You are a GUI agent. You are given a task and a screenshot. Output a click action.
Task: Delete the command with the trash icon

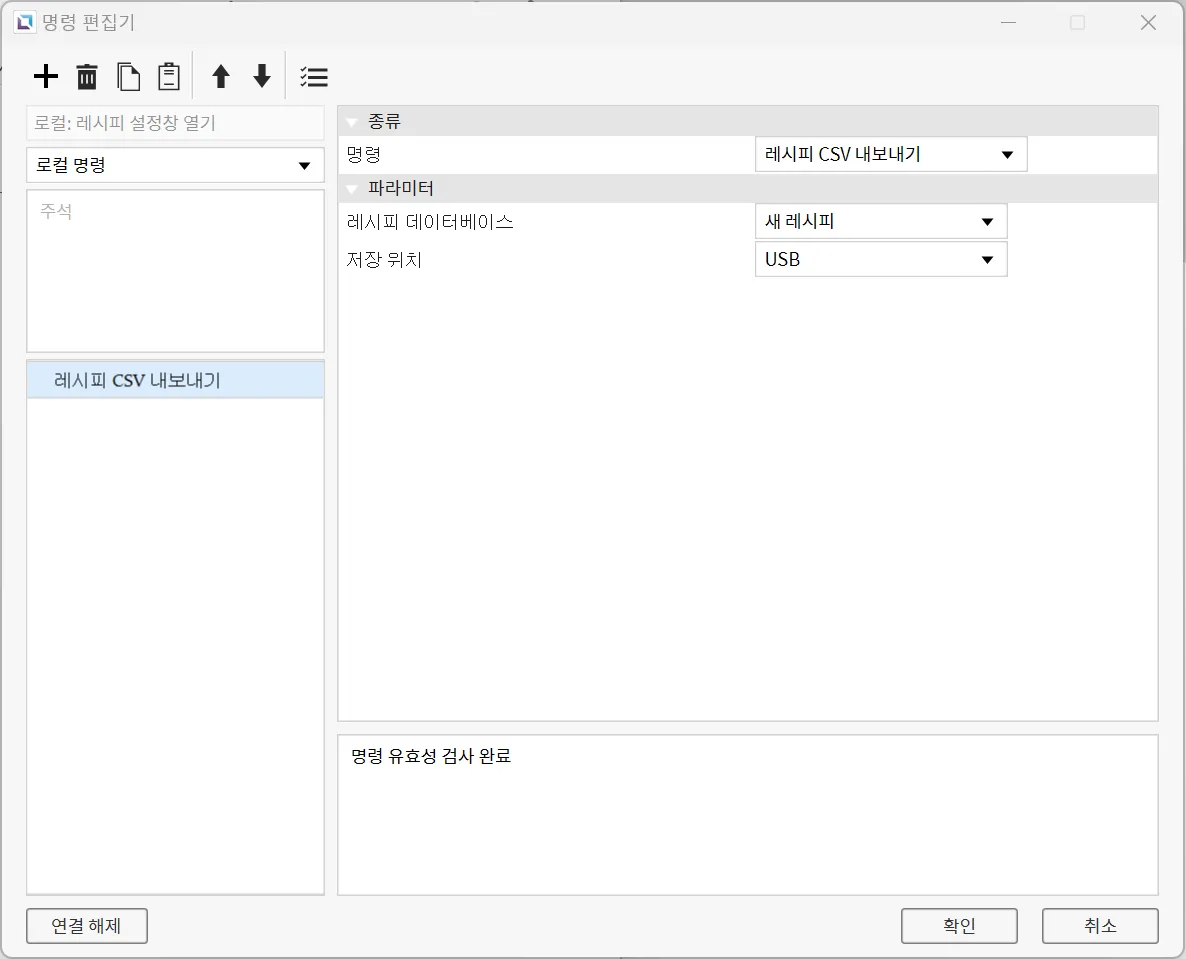[87, 77]
